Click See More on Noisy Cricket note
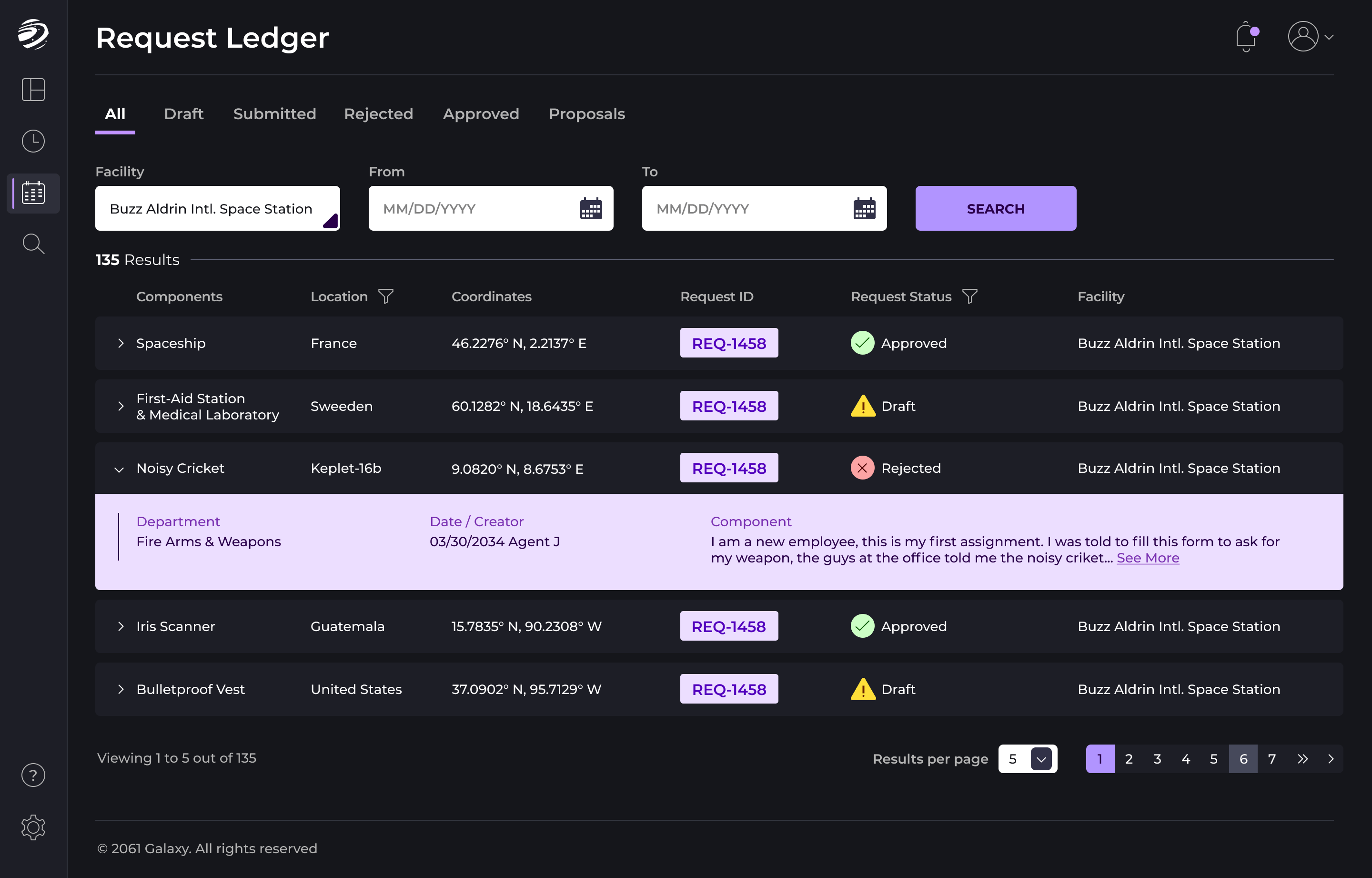Viewport: 1372px width, 878px height. point(1147,557)
